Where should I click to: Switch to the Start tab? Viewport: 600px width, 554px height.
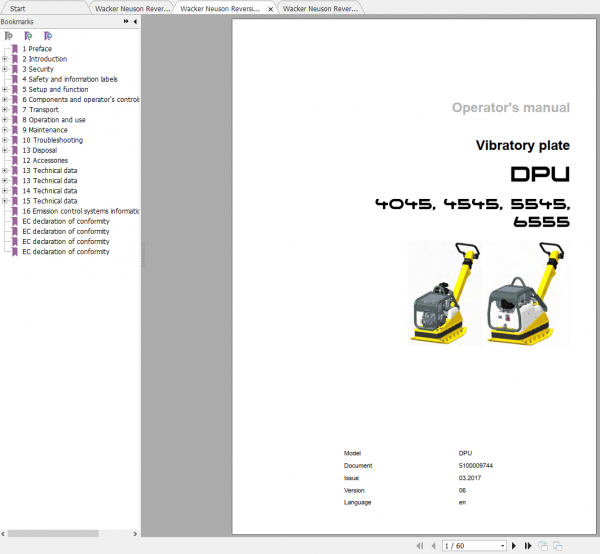(18, 8)
